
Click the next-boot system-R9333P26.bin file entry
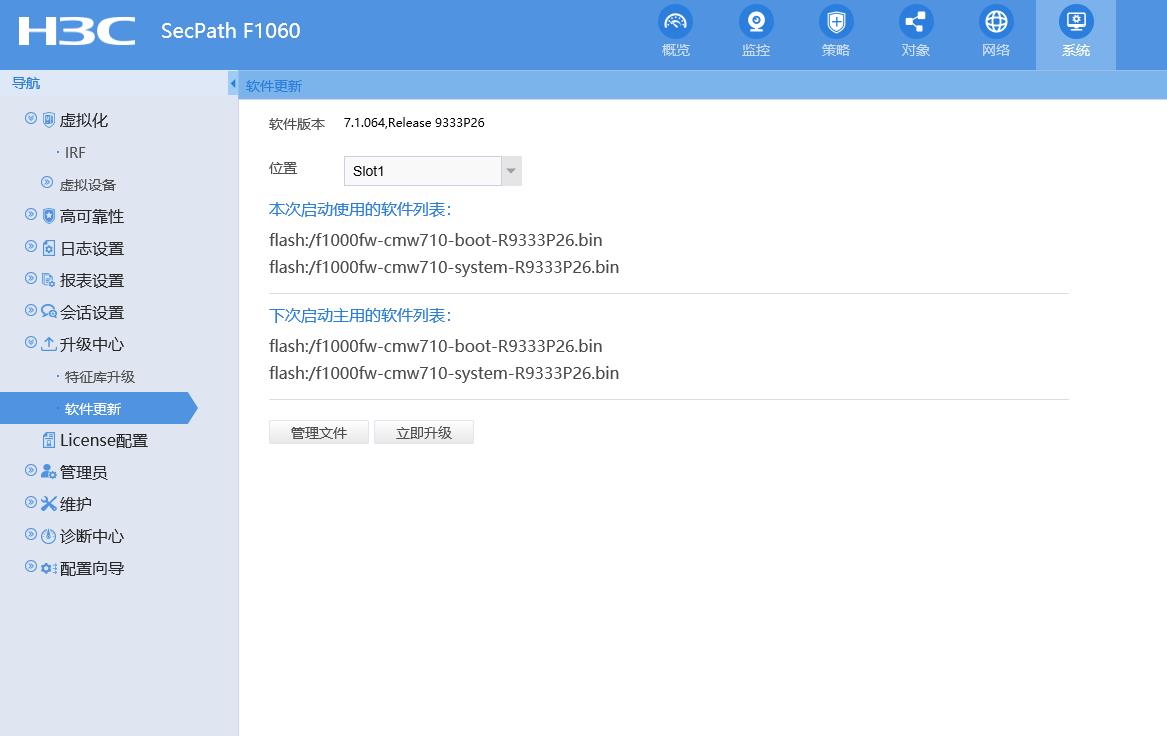[x=444, y=373]
